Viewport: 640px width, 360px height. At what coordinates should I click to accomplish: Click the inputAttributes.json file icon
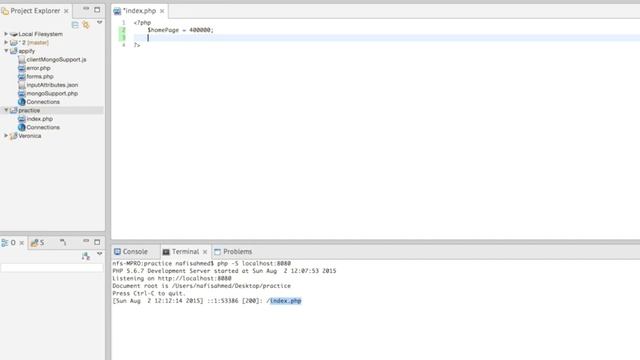coord(22,85)
